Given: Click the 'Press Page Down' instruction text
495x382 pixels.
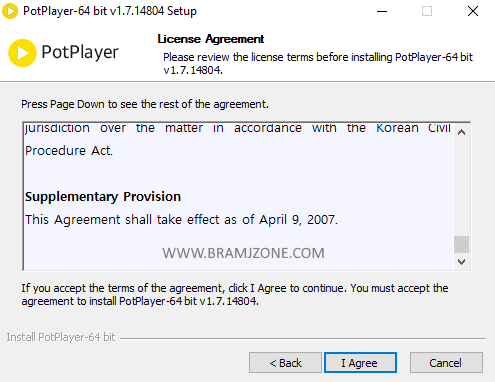Looking at the screenshot, I should pyautogui.click(x=145, y=104).
